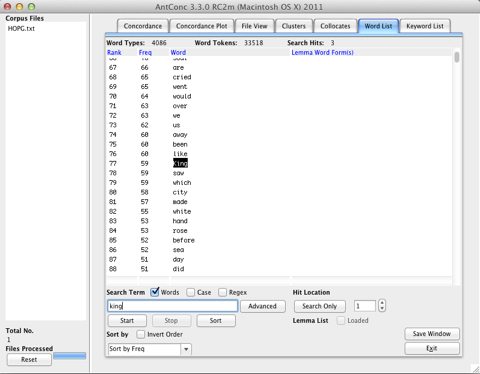
Task: Click the Save Window button
Action: pyautogui.click(x=432, y=334)
